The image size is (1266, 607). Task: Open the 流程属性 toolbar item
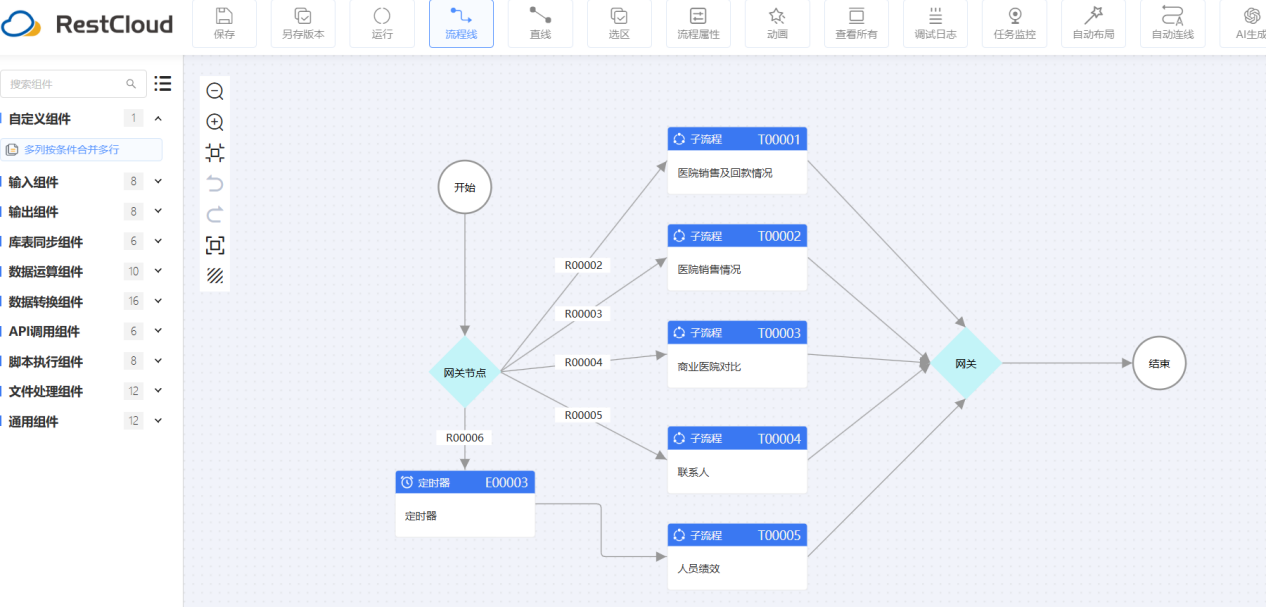tap(698, 23)
